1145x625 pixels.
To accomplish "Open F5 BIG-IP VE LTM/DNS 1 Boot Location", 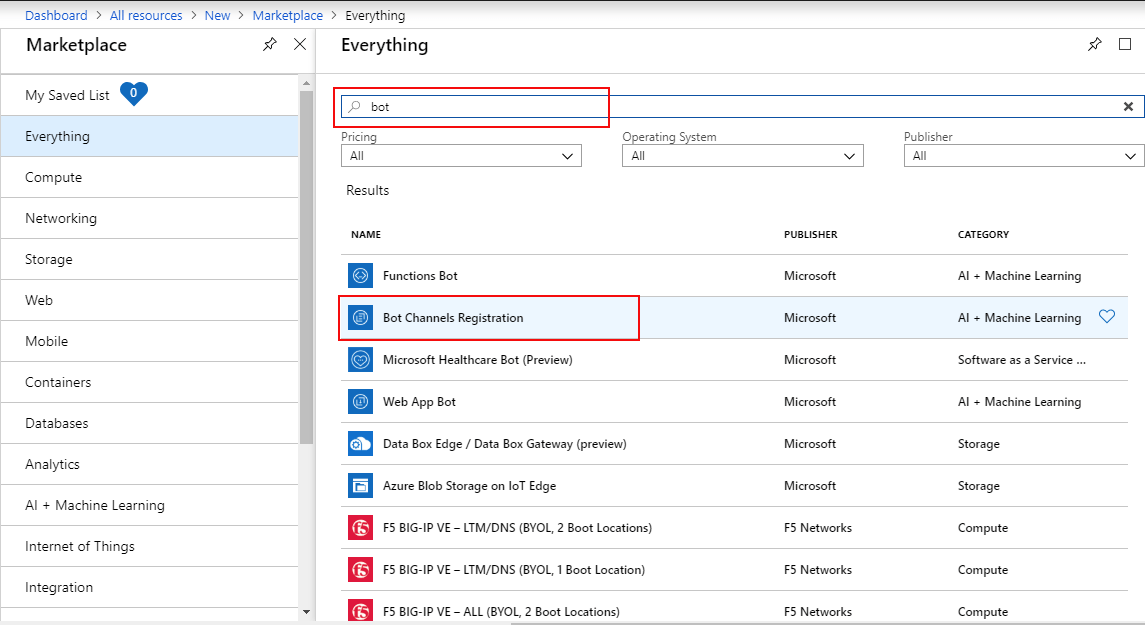I will coord(734,570).
